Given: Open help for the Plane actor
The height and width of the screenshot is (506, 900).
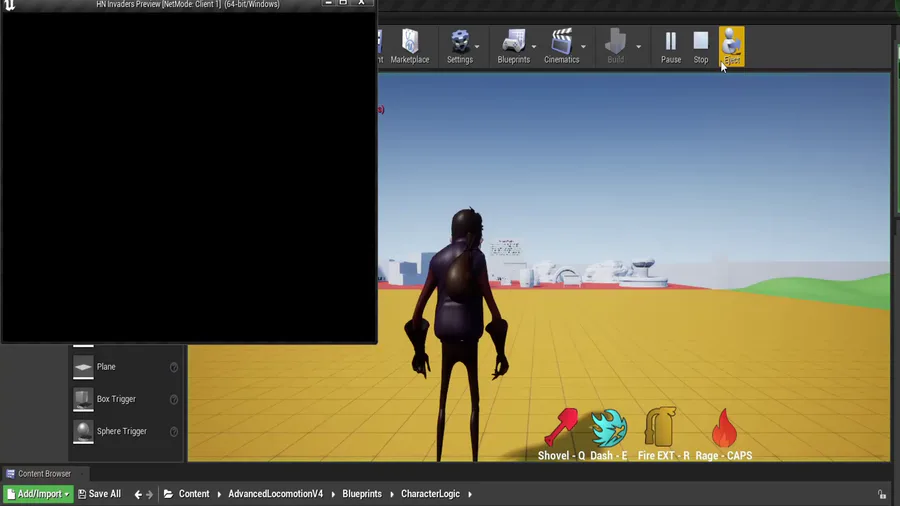Looking at the screenshot, I should point(173,367).
